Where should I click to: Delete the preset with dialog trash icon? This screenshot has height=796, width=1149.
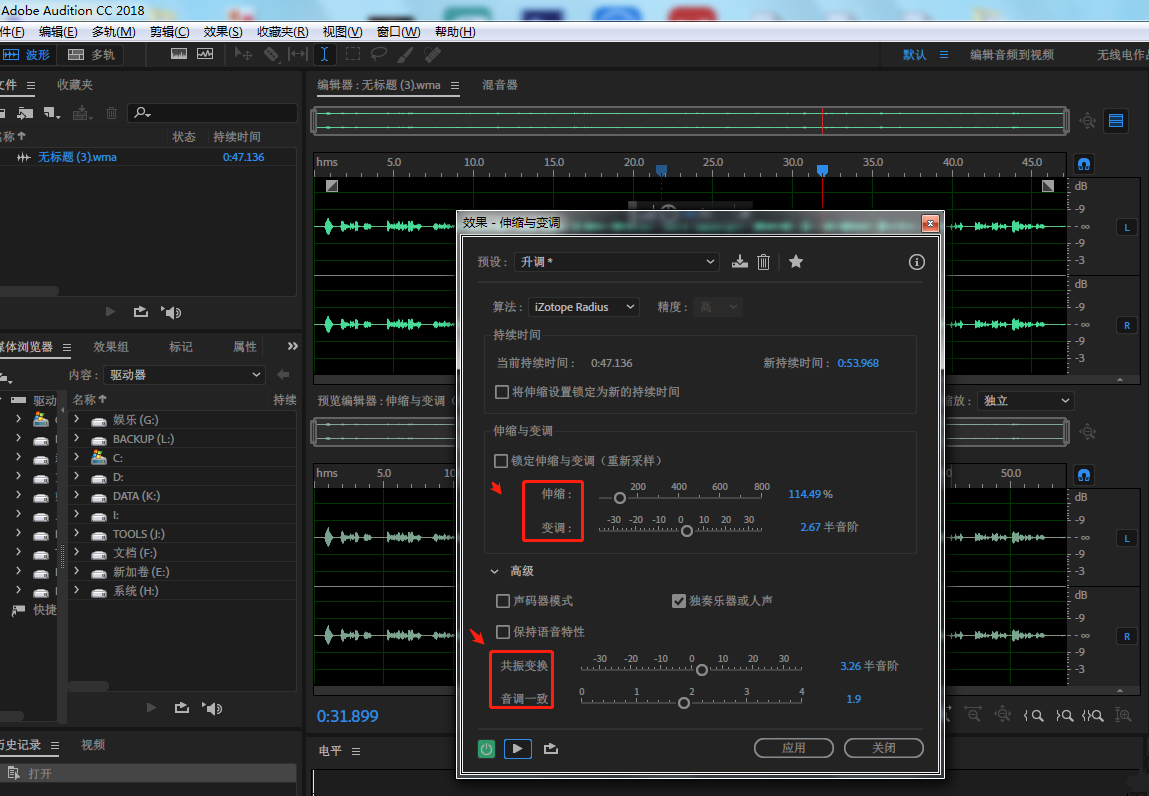[764, 262]
